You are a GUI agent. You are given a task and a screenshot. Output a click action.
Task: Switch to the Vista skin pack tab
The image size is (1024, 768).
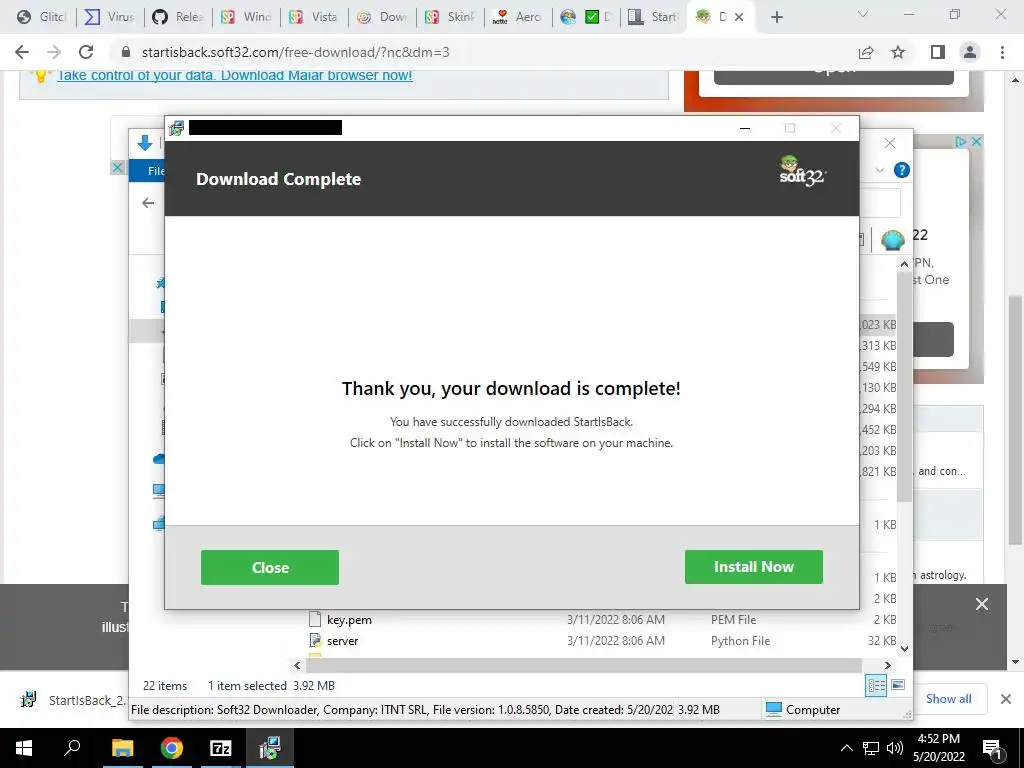(x=313, y=17)
